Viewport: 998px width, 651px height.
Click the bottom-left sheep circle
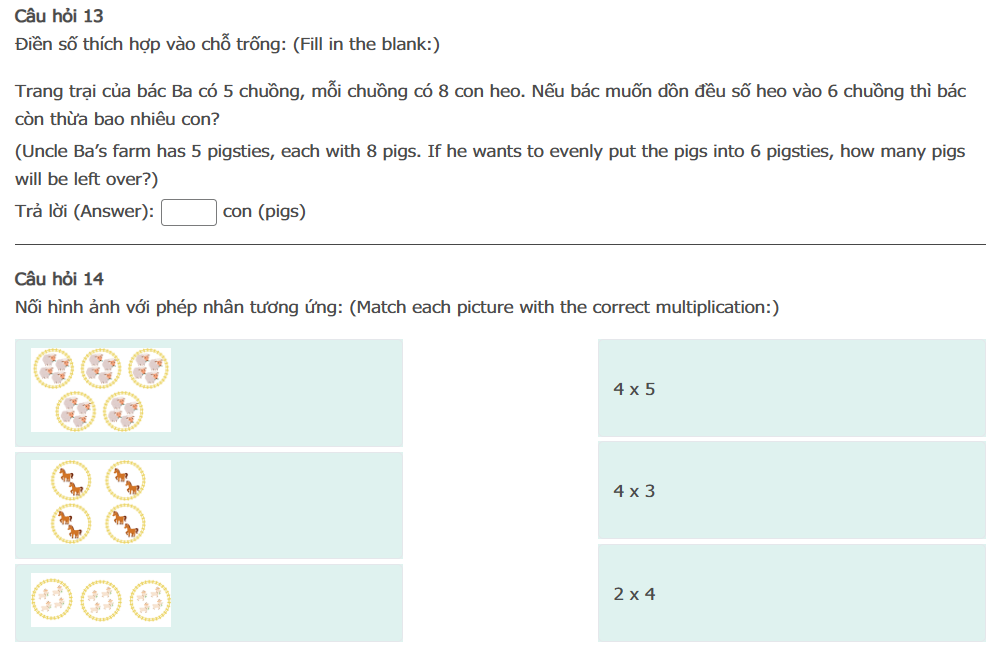click(x=77, y=411)
